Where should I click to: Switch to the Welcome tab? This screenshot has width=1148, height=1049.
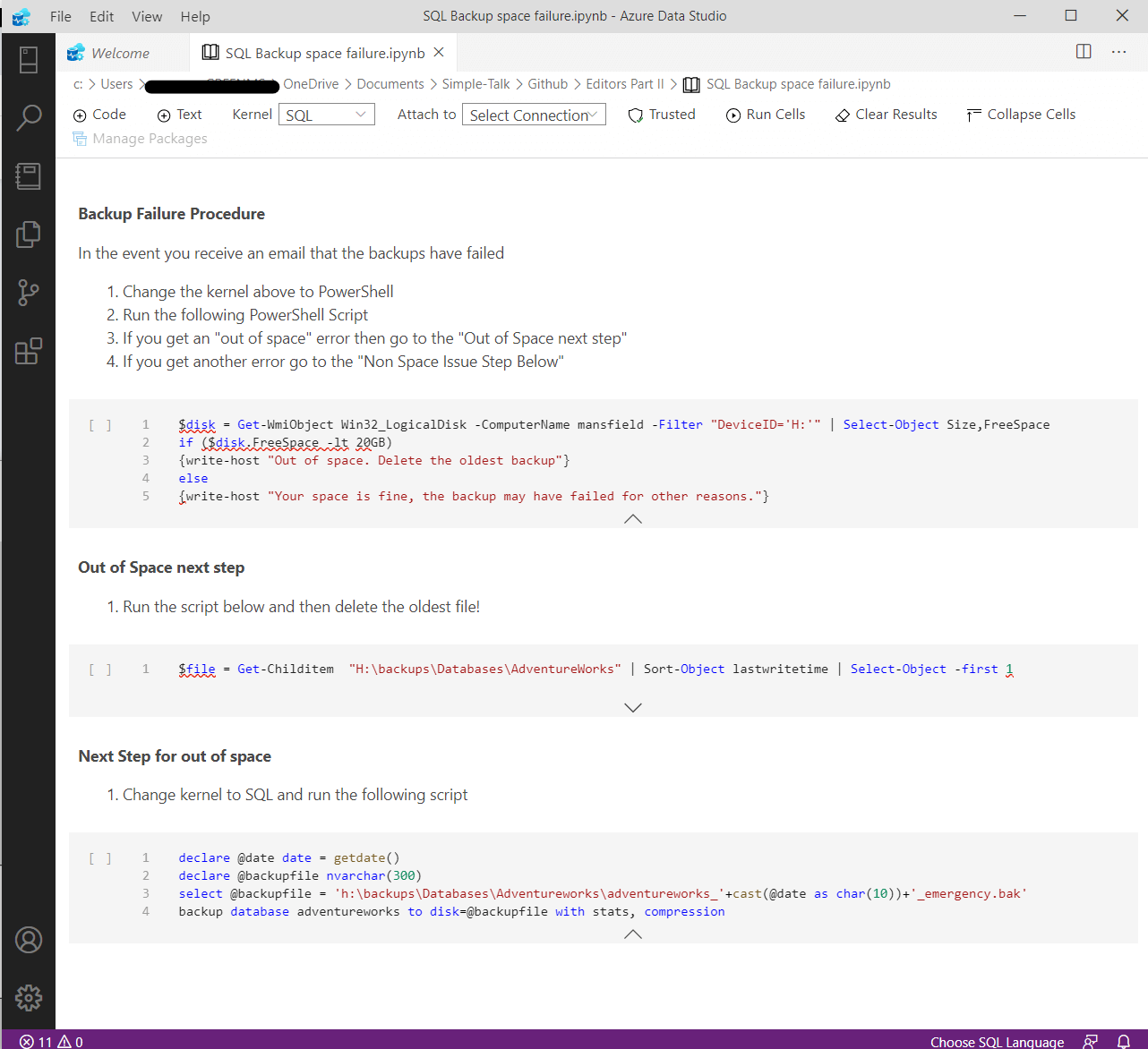(122, 53)
